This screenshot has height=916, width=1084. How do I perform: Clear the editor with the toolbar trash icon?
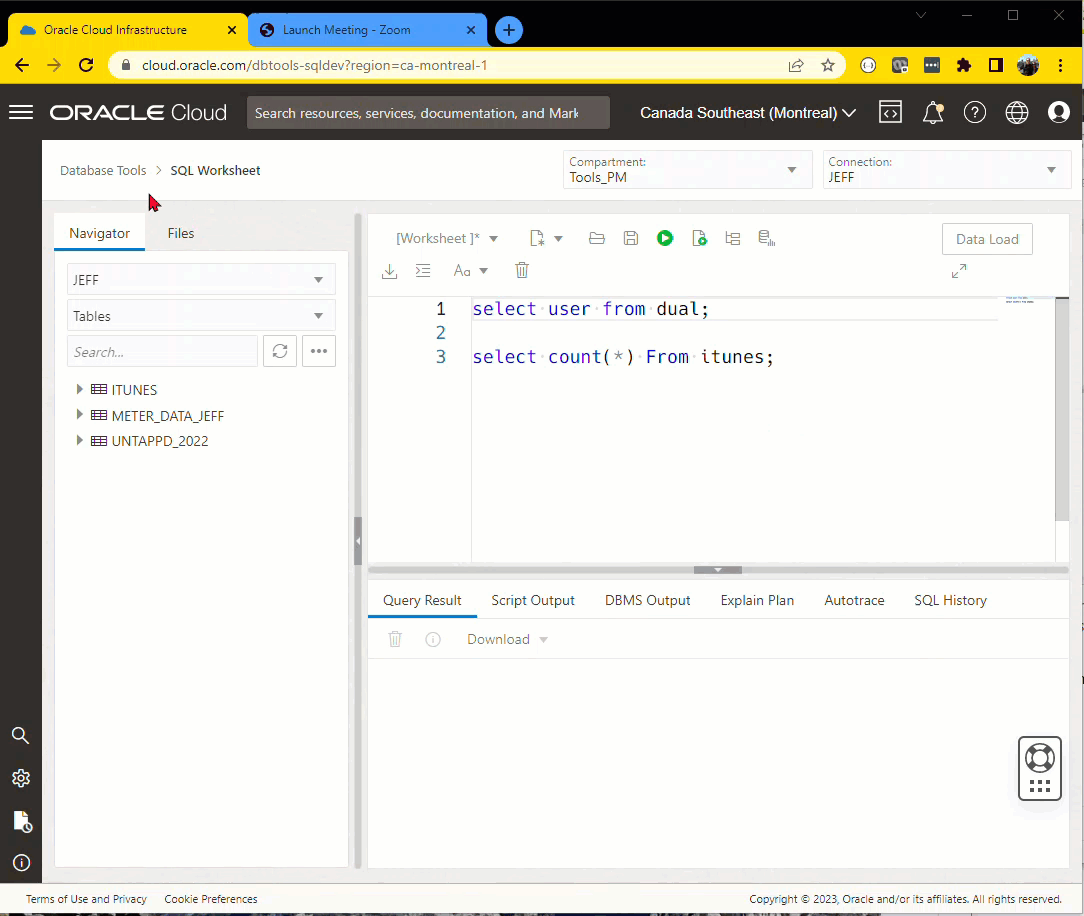(x=522, y=270)
